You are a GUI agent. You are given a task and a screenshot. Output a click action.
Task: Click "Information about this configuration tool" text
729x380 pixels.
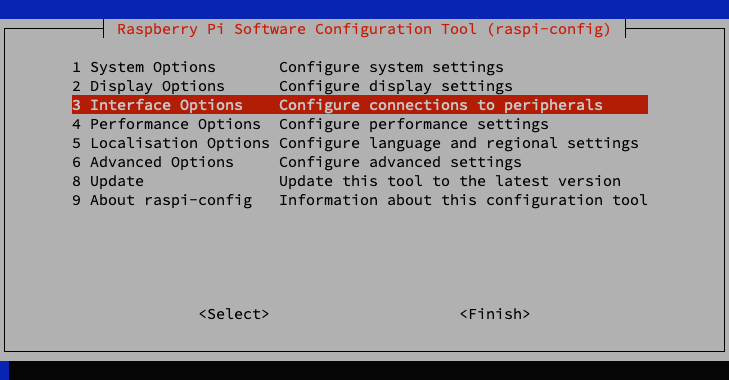(463, 200)
